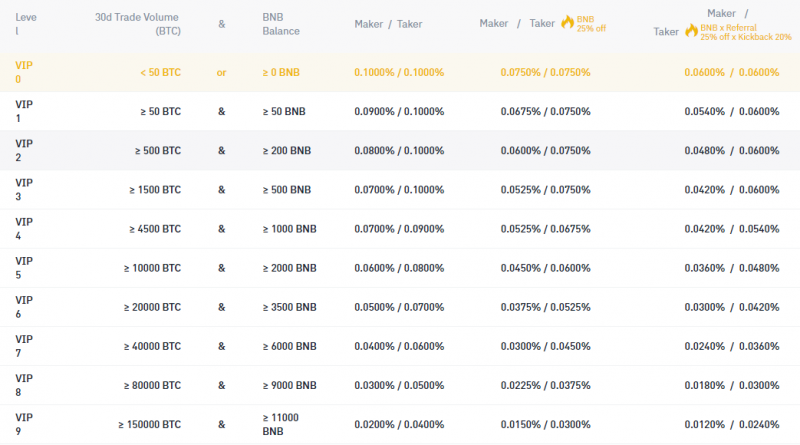Click the '≥ 0 BNB' balance cell
The height and width of the screenshot is (445, 800).
tap(281, 72)
